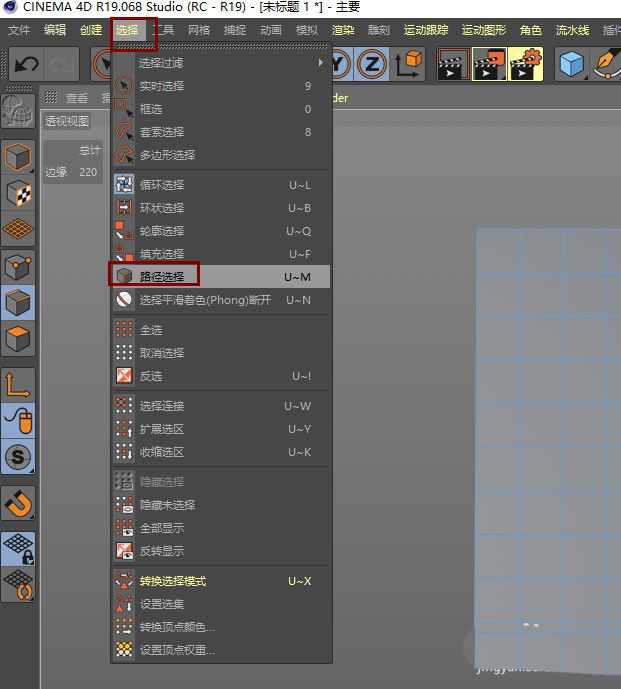The width and height of the screenshot is (621, 689).
Task: Click the Render to Picture Viewer icon
Action: tap(489, 66)
